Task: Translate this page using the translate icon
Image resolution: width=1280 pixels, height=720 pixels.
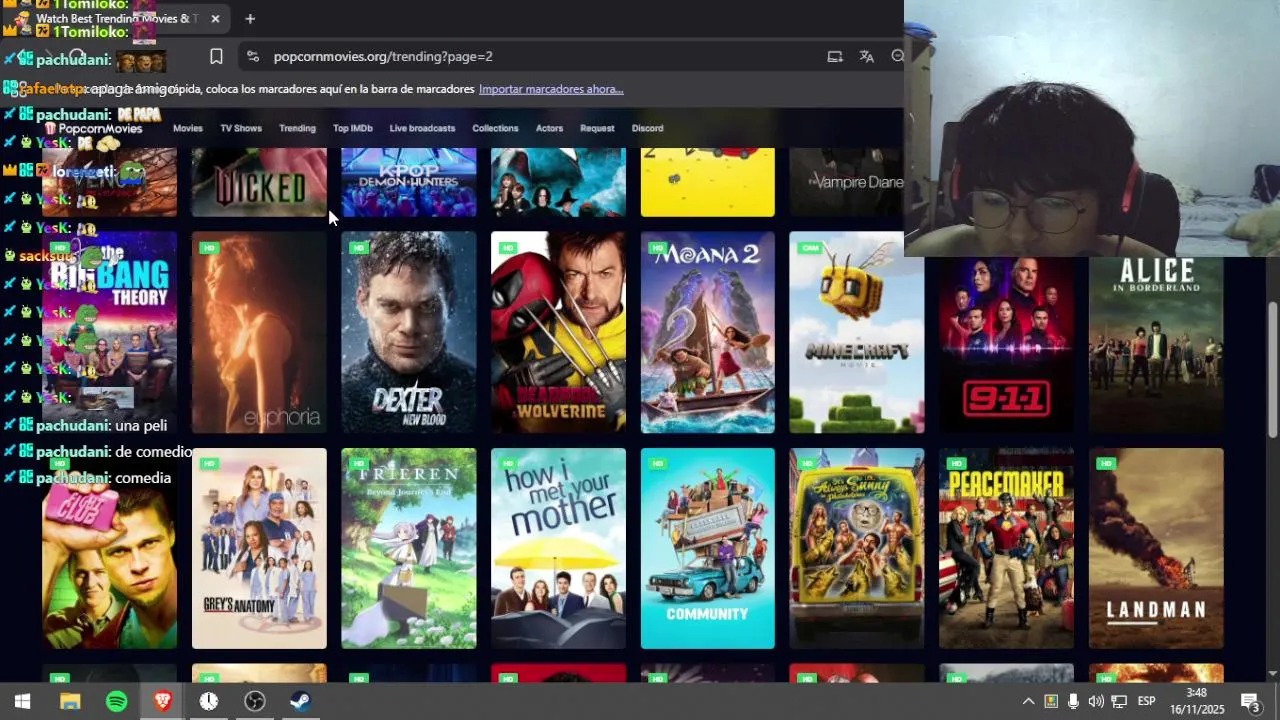Action: [x=867, y=57]
